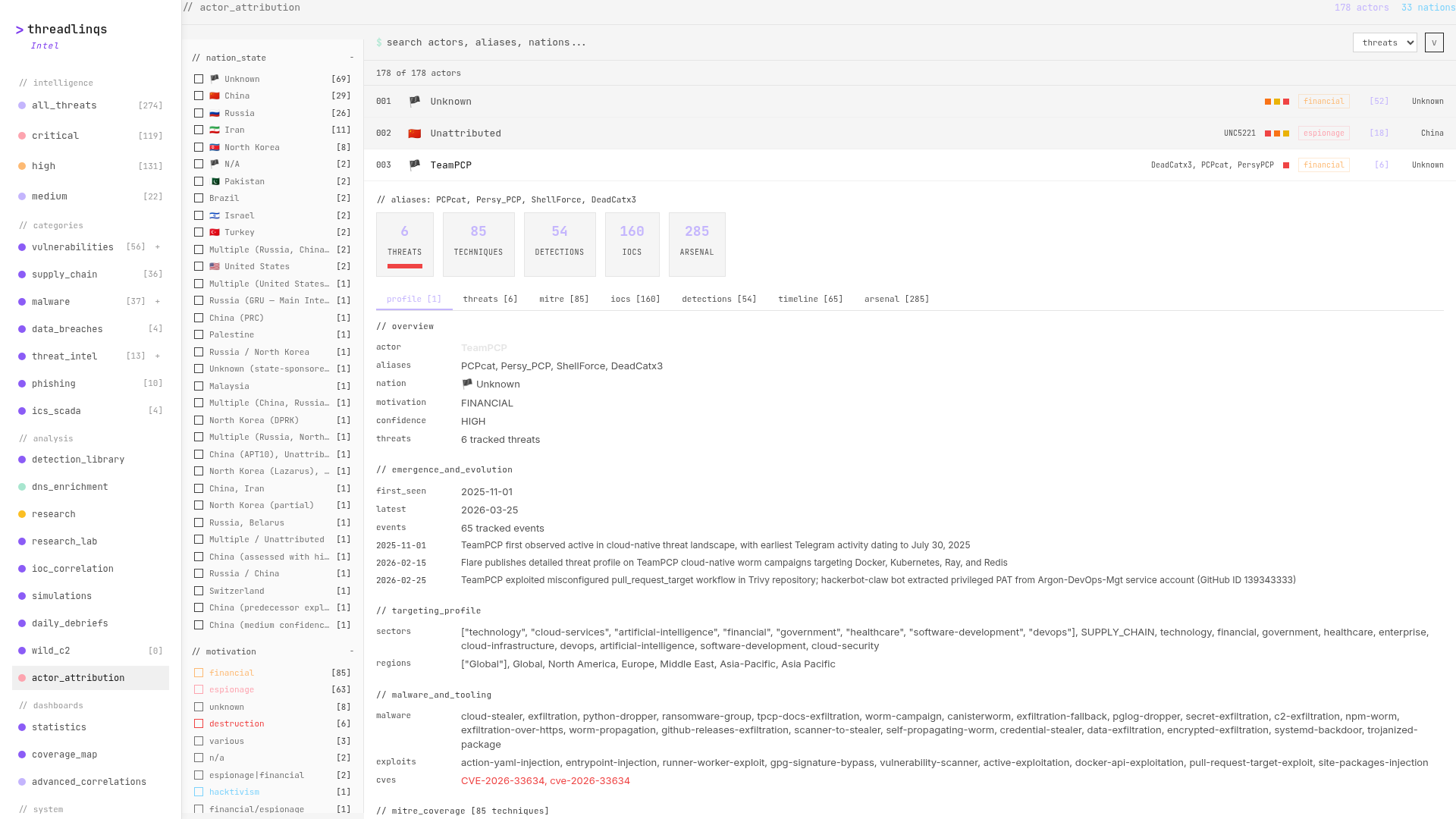Expand the malware category with its plus control

[x=157, y=301]
